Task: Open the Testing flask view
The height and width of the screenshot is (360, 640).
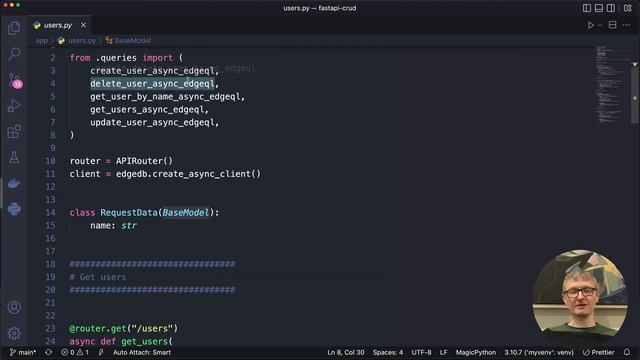Action: [14, 157]
